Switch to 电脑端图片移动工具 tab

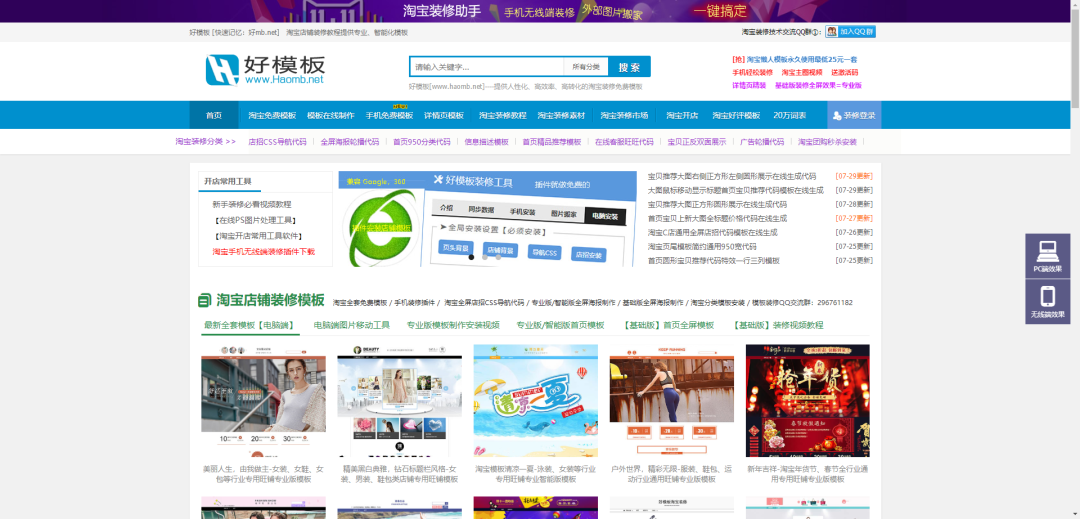point(351,325)
